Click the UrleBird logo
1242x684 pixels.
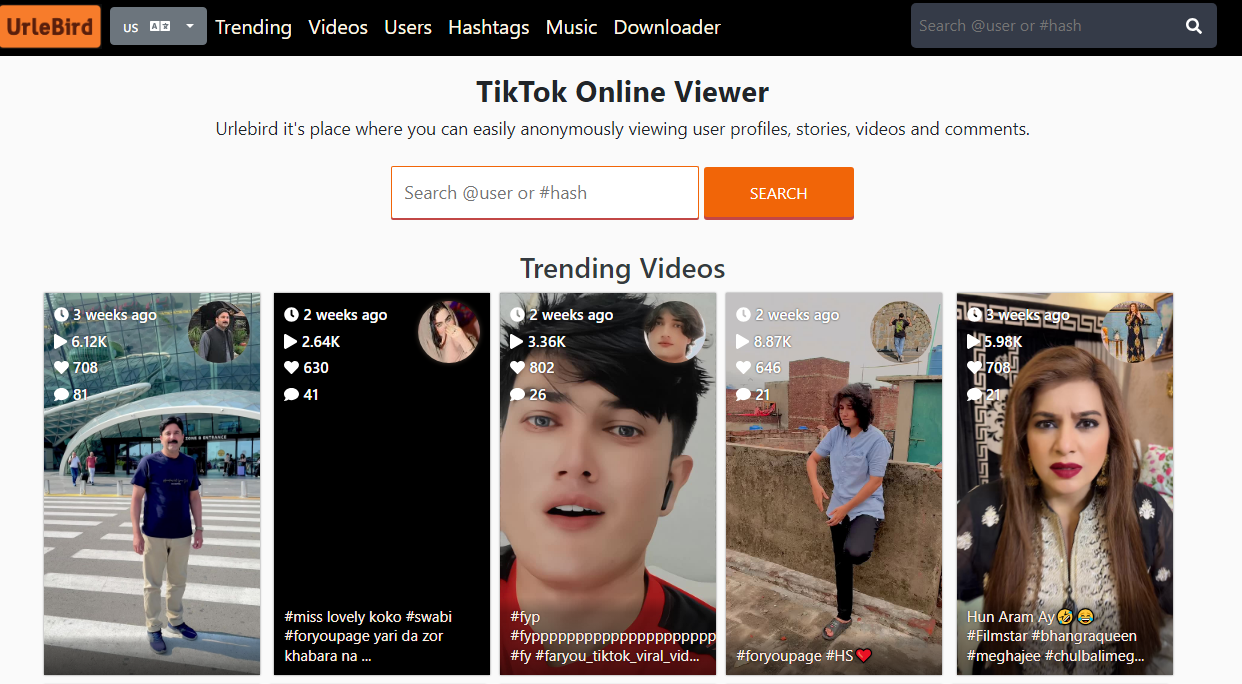coord(50,27)
